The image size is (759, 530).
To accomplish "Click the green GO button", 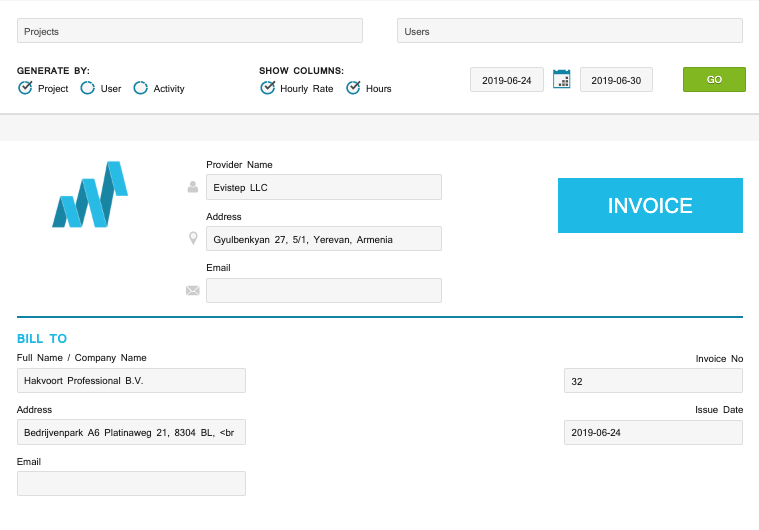I will coord(714,79).
